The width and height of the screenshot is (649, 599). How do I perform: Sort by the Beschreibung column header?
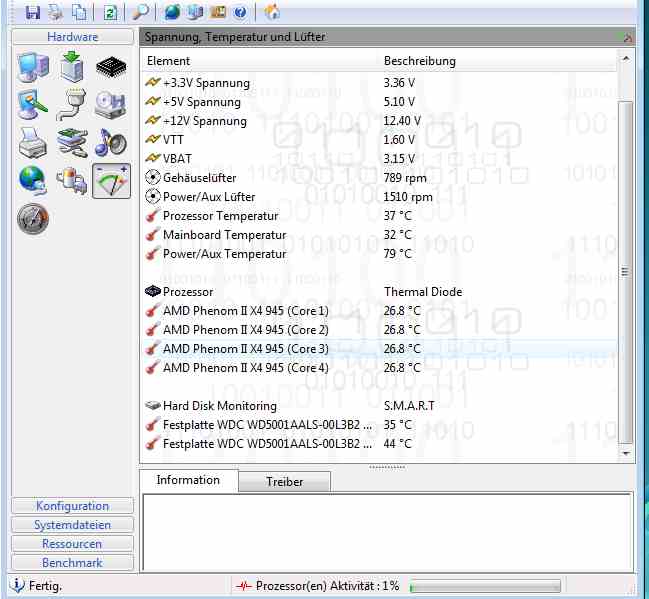(x=498, y=61)
